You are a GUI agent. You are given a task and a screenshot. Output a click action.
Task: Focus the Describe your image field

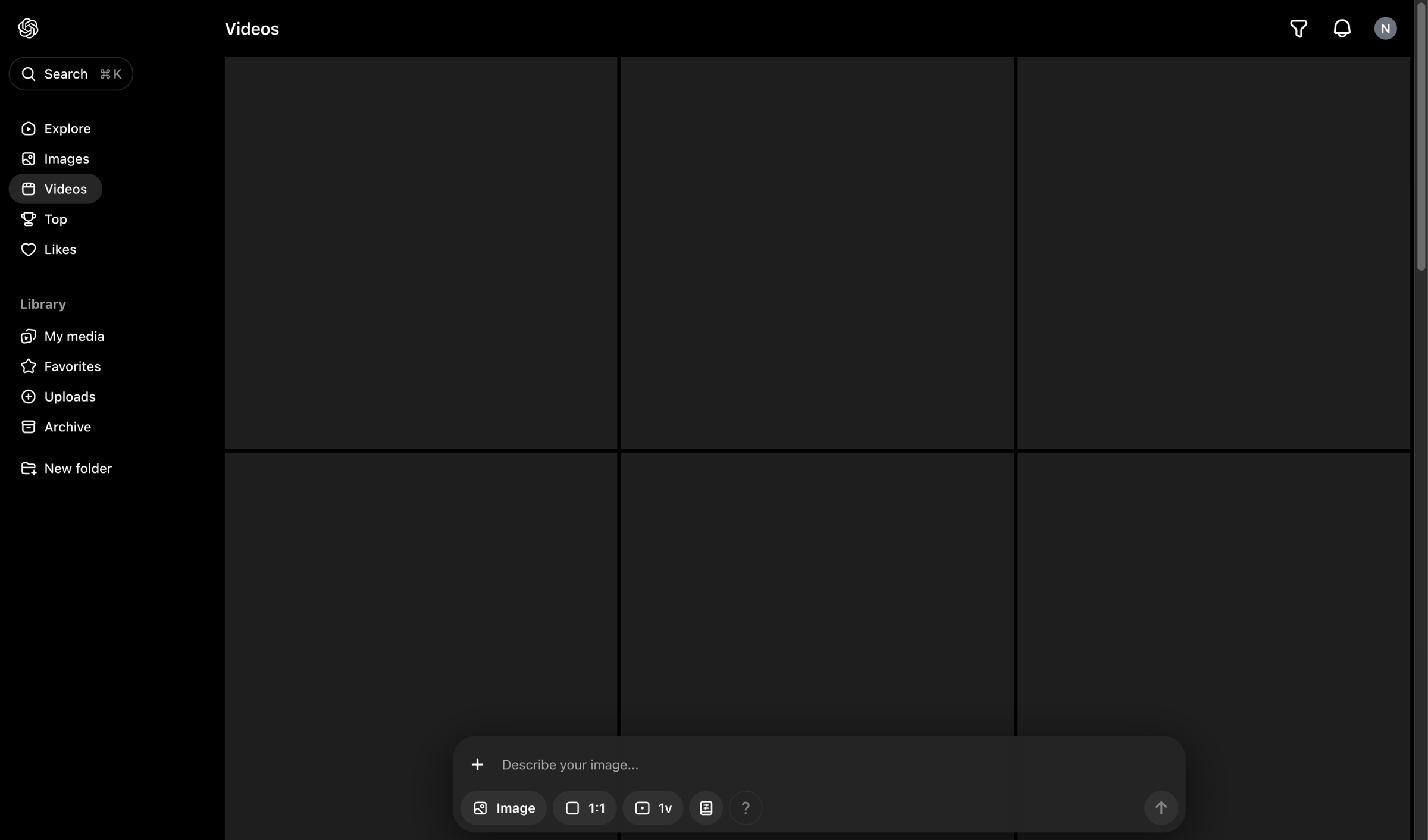815,764
